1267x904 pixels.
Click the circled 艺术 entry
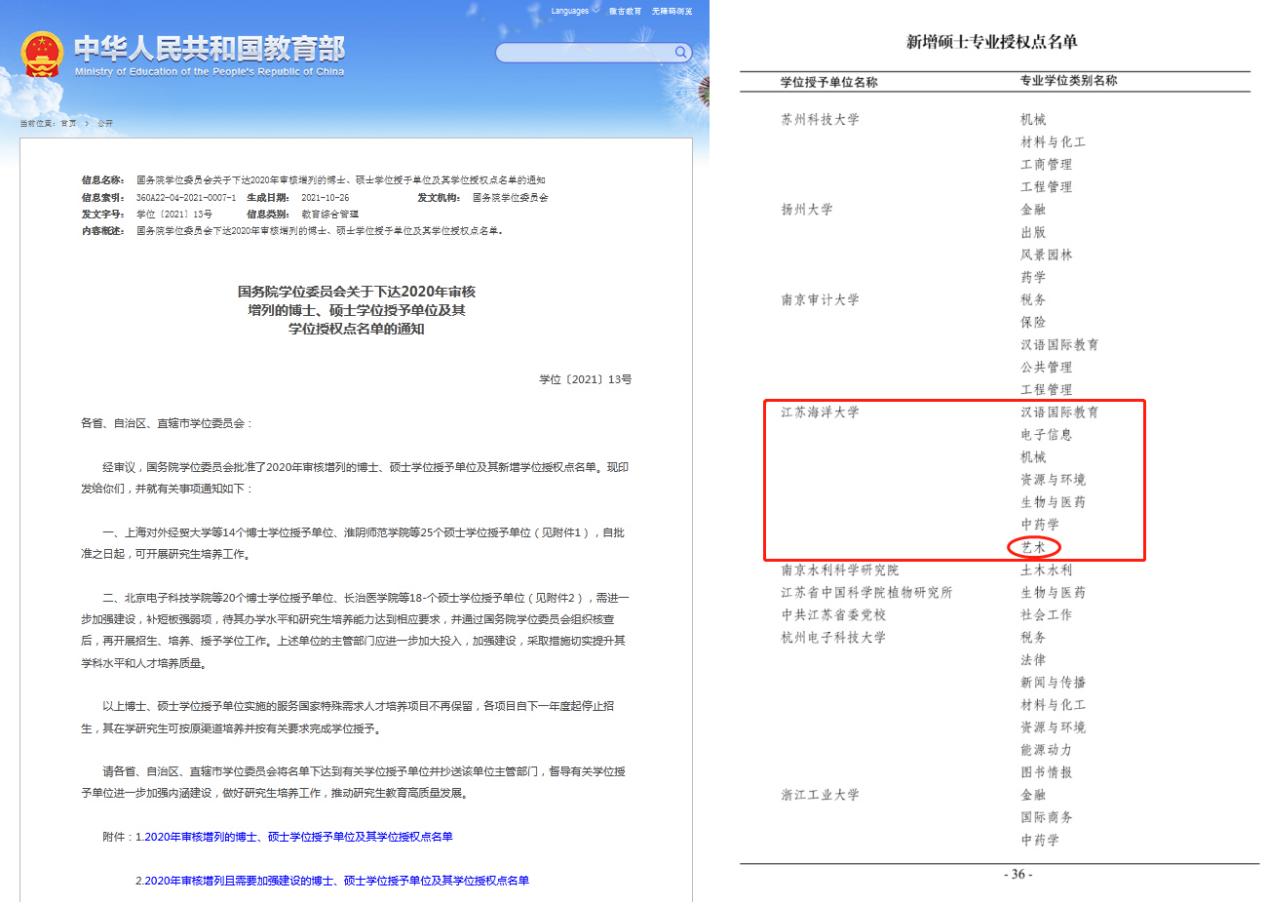(x=1033, y=546)
